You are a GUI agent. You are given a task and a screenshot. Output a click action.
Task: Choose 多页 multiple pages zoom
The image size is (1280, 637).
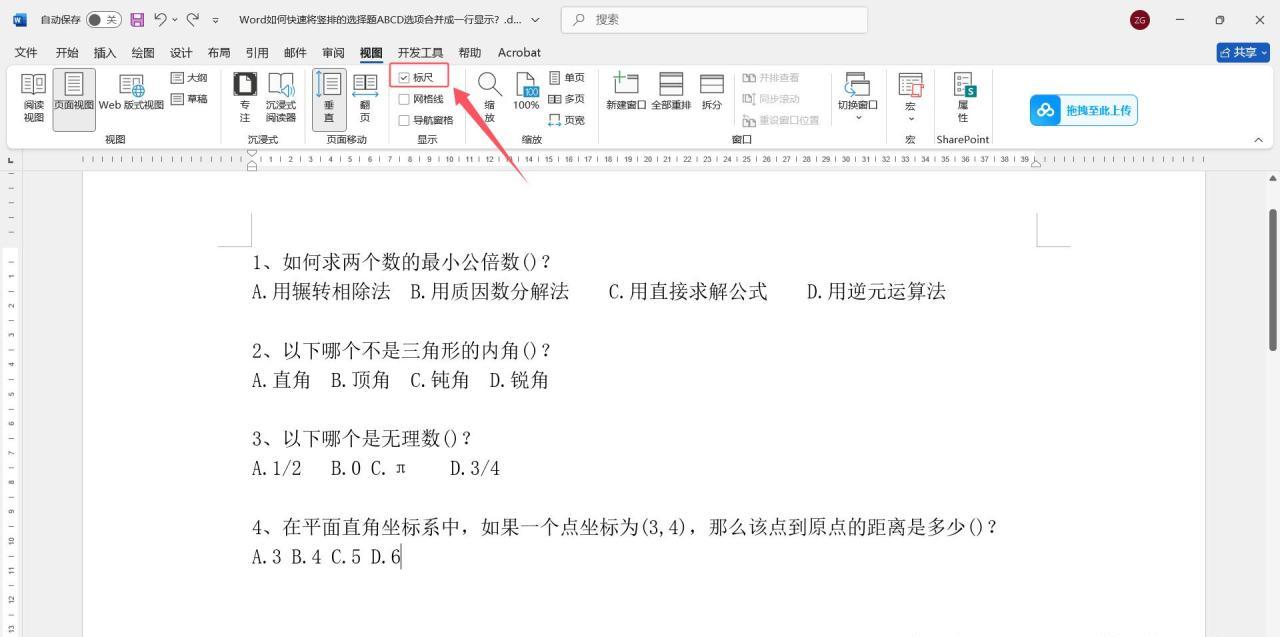(x=567, y=99)
